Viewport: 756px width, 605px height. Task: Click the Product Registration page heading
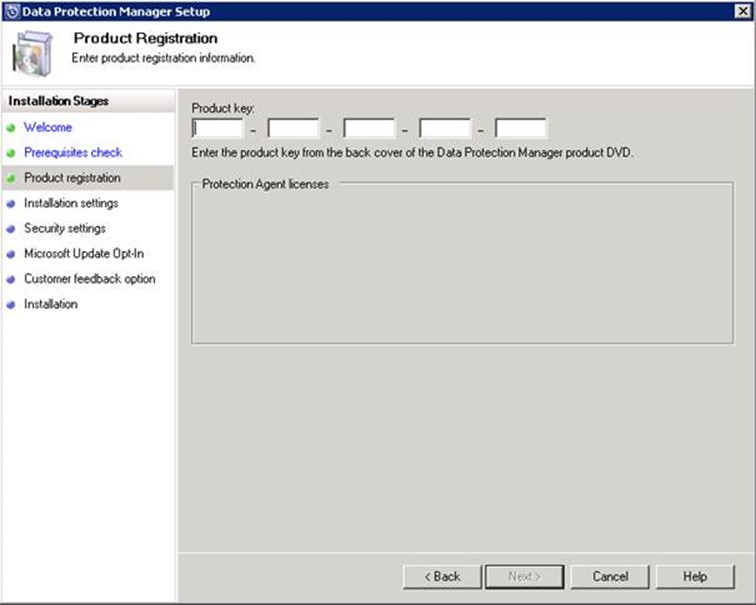click(x=146, y=38)
